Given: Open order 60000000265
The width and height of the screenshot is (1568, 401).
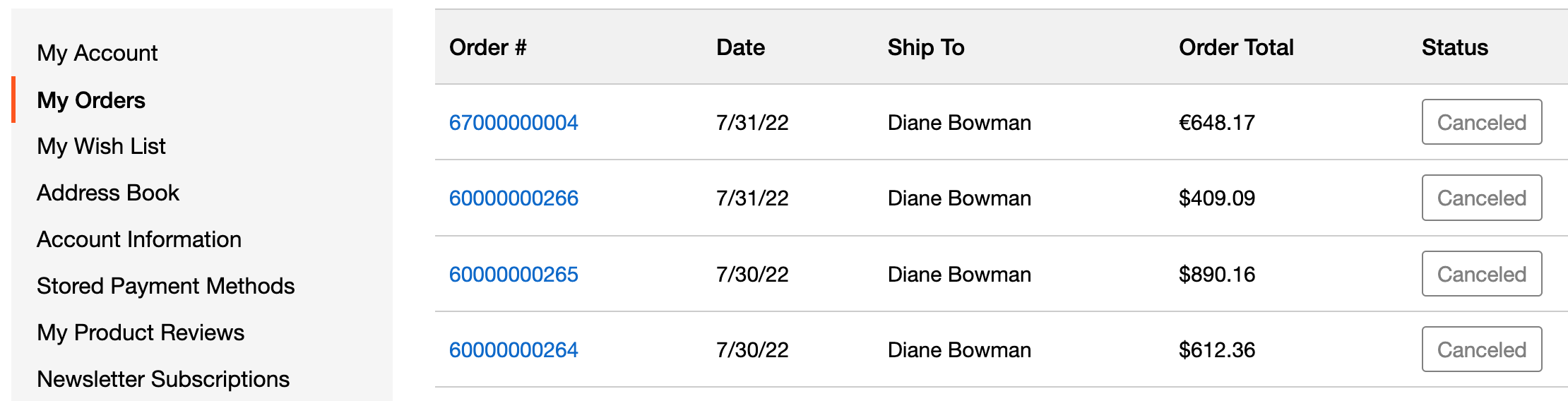Looking at the screenshot, I should coord(513,274).
